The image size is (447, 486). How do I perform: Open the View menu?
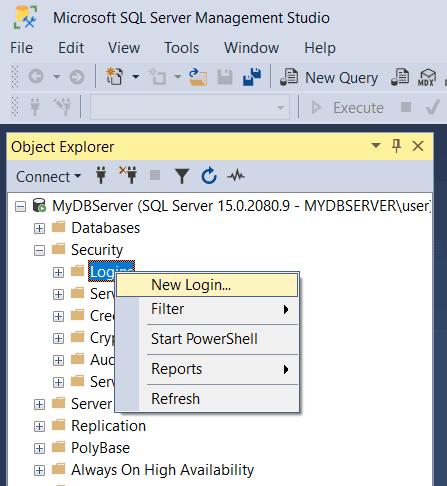point(124,48)
